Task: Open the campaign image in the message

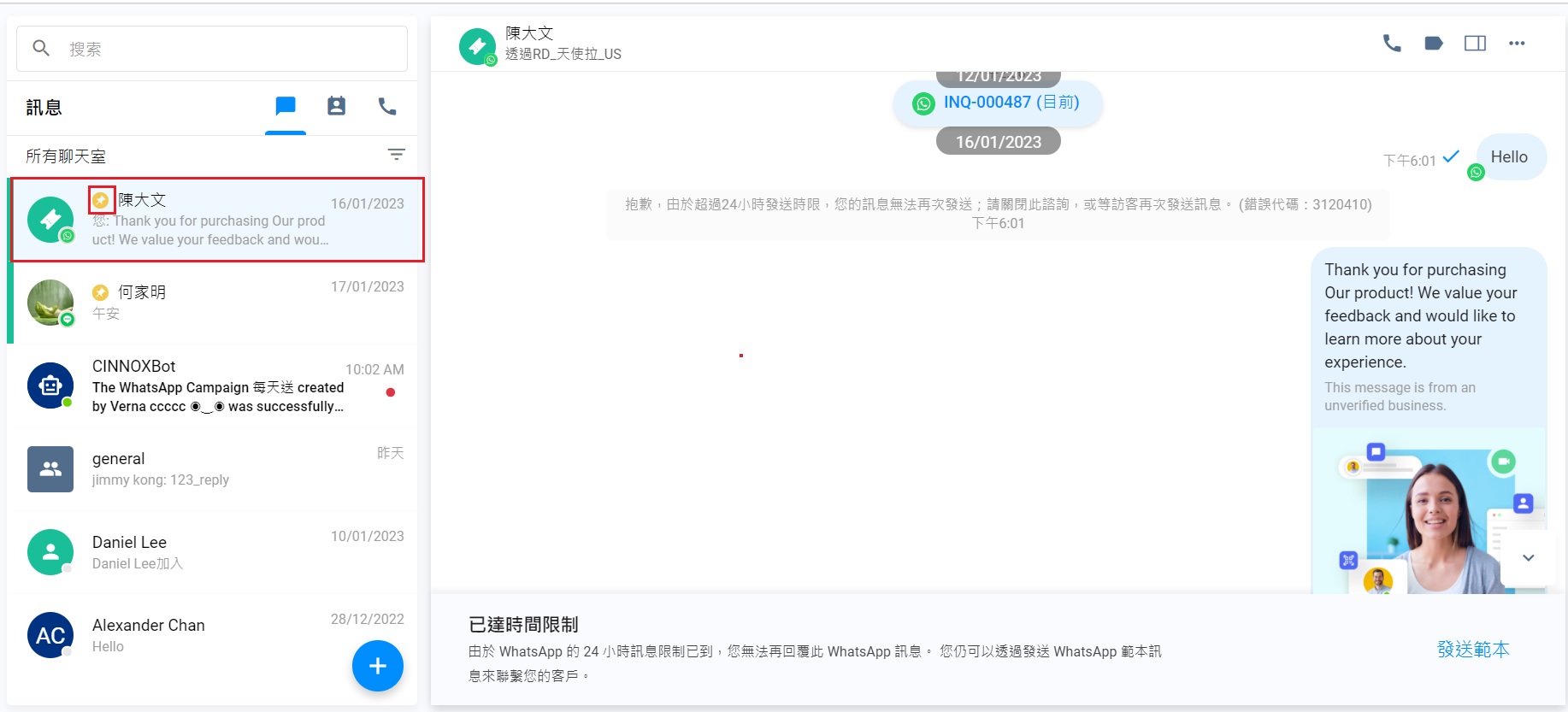Action: click(x=1429, y=510)
